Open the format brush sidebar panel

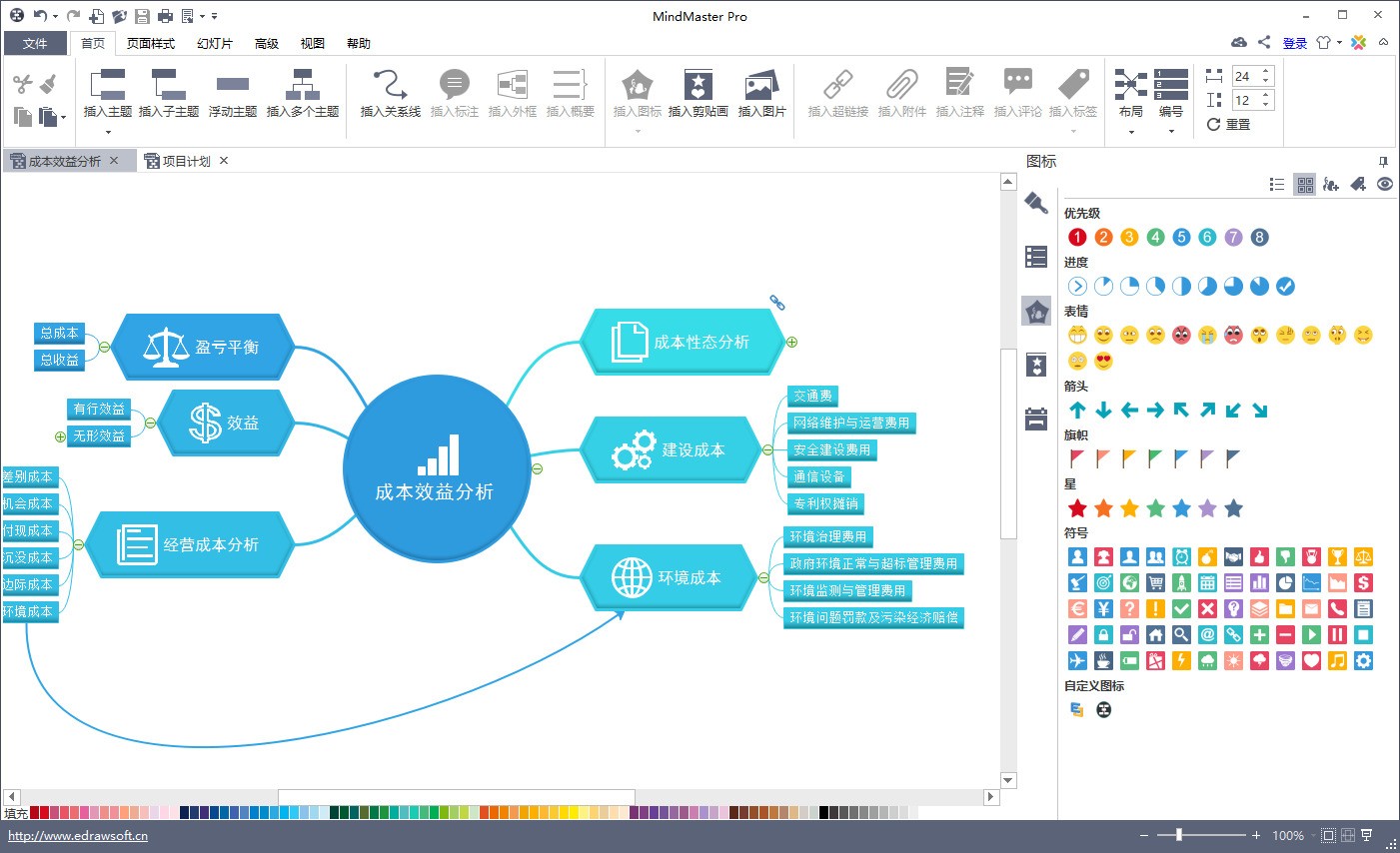coord(1036,203)
